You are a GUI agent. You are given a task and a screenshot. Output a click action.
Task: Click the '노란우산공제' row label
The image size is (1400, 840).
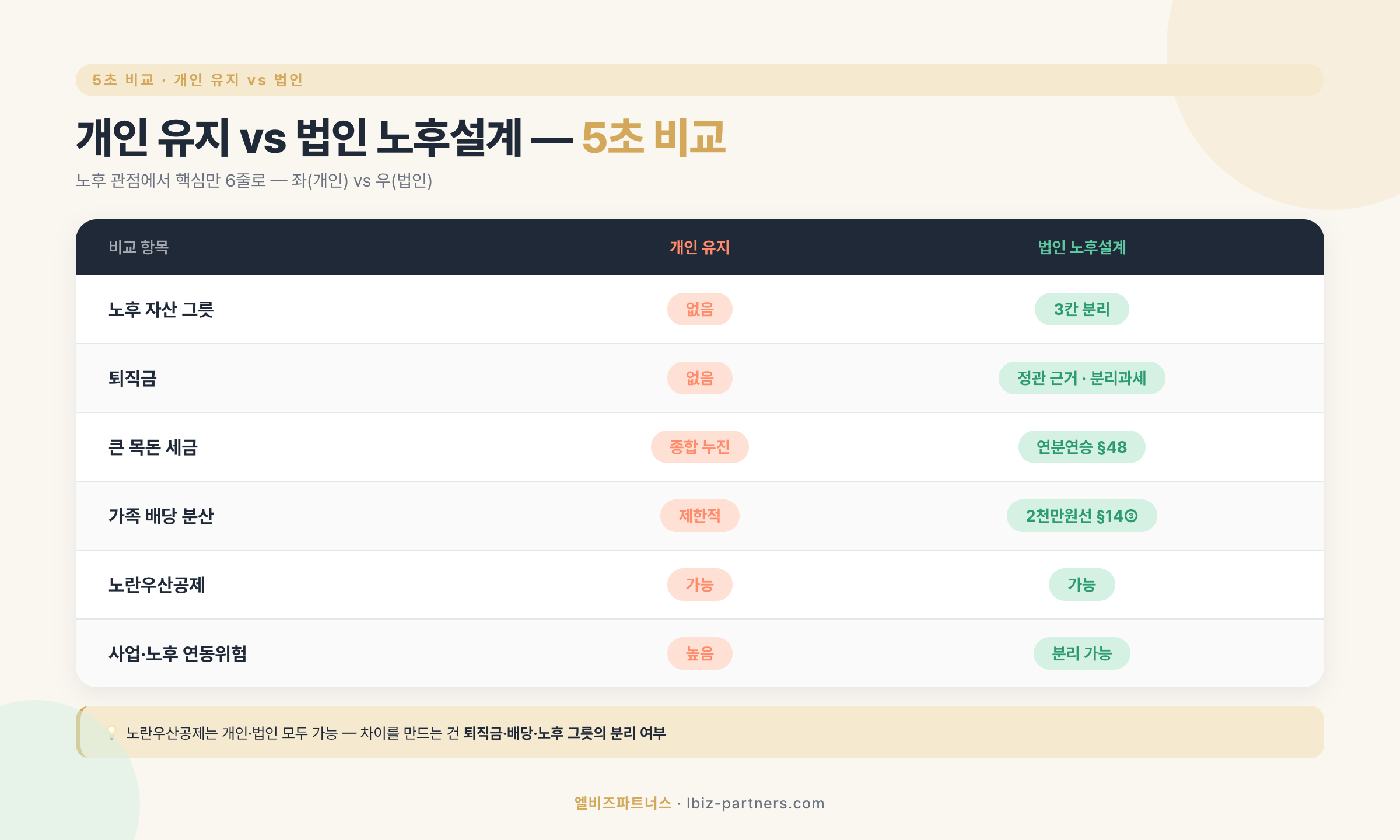click(x=157, y=584)
